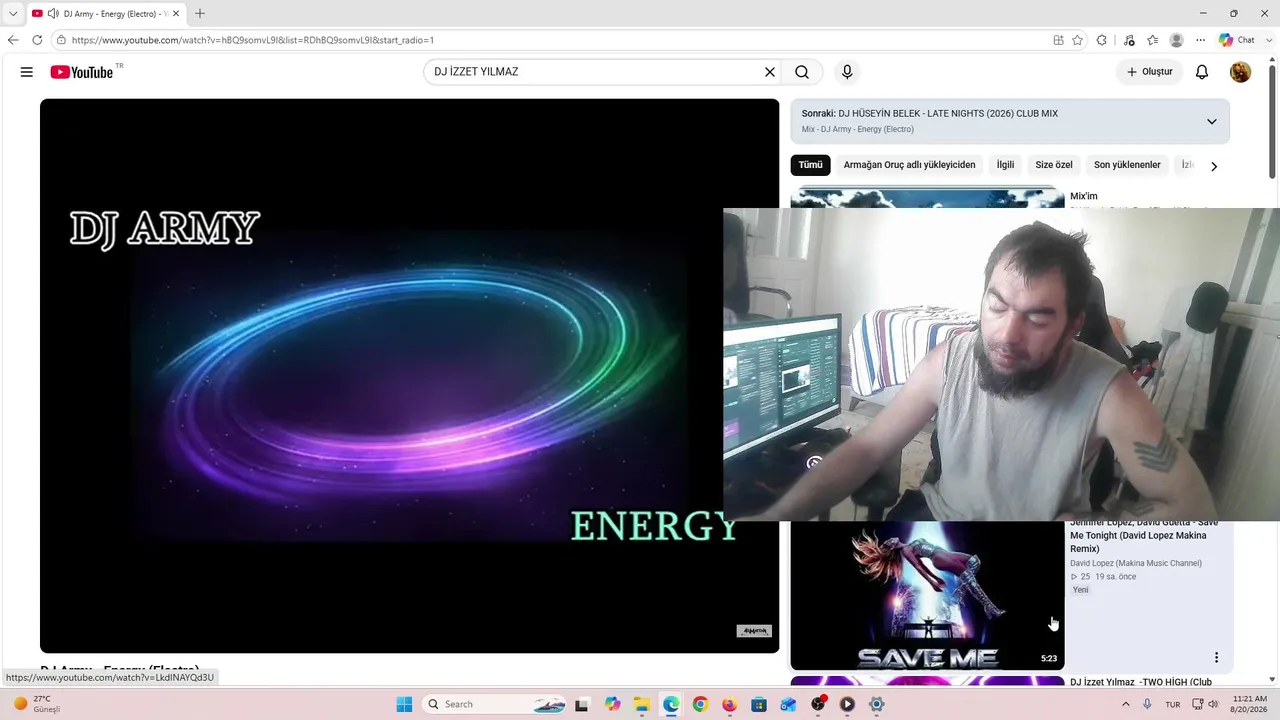1280x720 pixels.
Task: Open the David Lopez channel link
Action: click(x=1136, y=563)
